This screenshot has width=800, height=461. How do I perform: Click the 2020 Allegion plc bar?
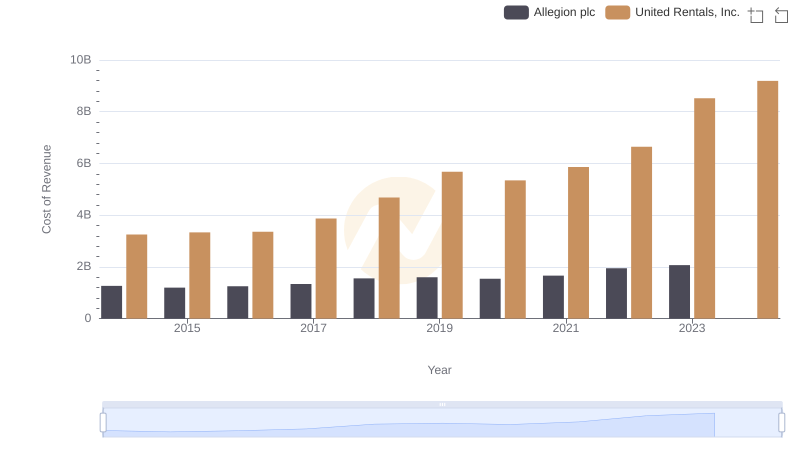point(490,299)
